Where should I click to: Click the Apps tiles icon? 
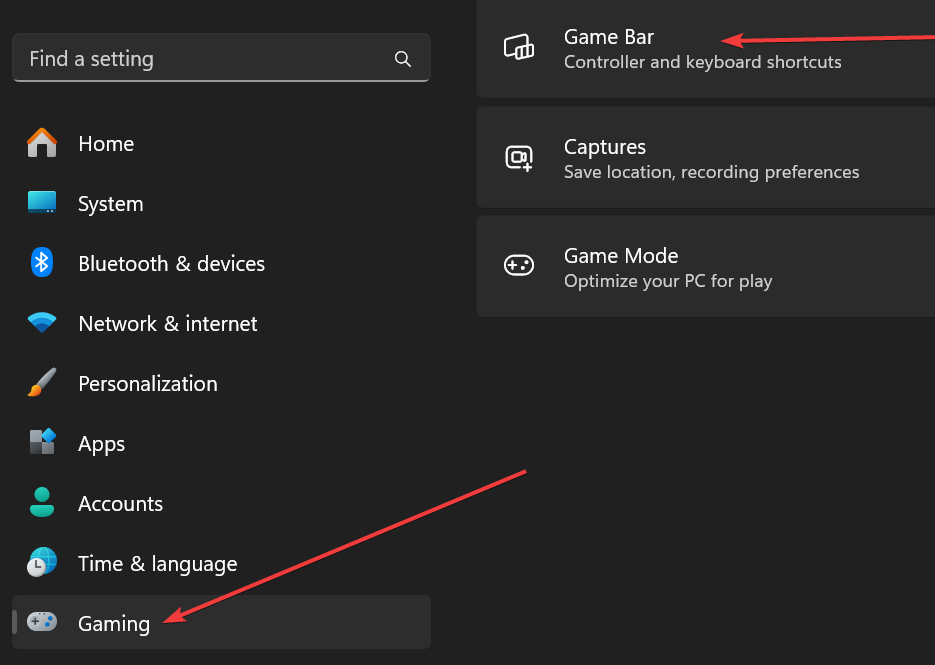point(42,442)
